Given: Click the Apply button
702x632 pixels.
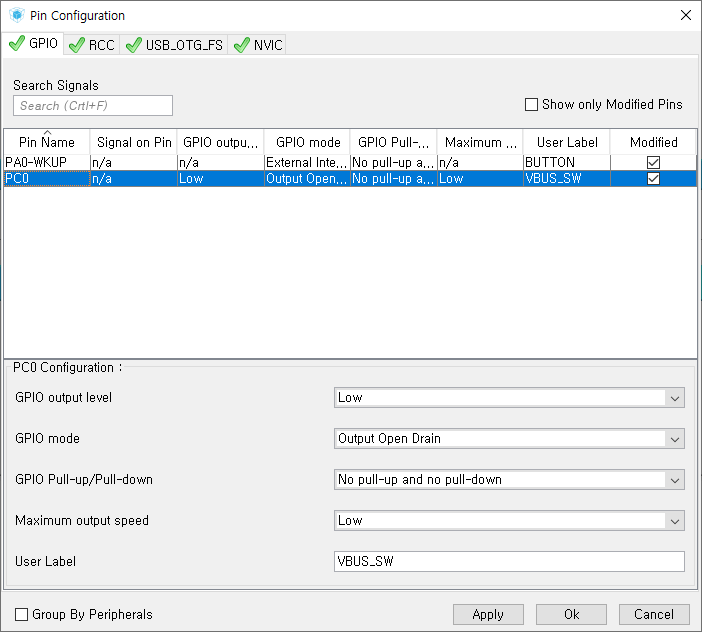Looking at the screenshot, I should [488, 614].
